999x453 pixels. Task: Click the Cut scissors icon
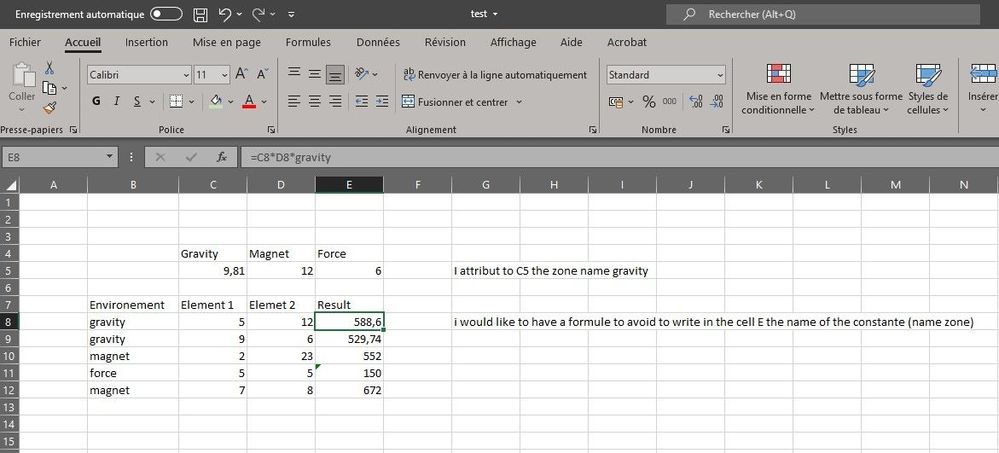[49, 68]
